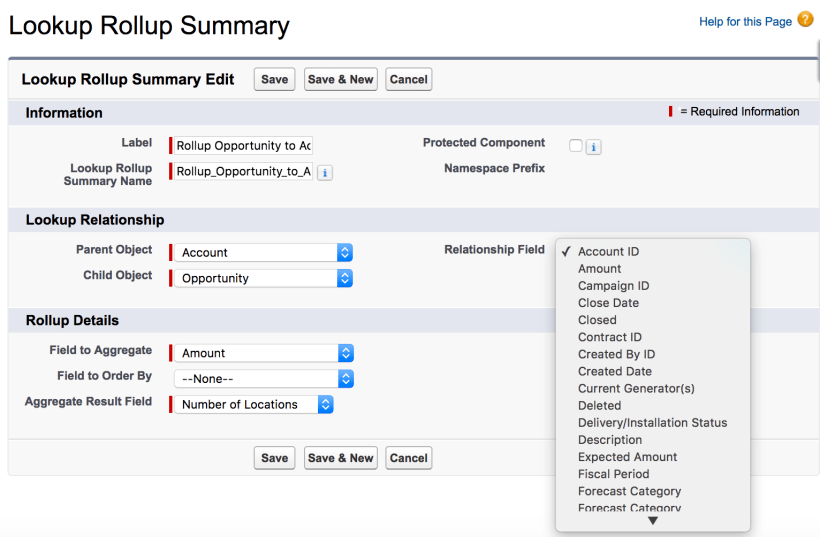This screenshot has width=820, height=537.
Task: Select the checked Account ID option
Action: (608, 252)
